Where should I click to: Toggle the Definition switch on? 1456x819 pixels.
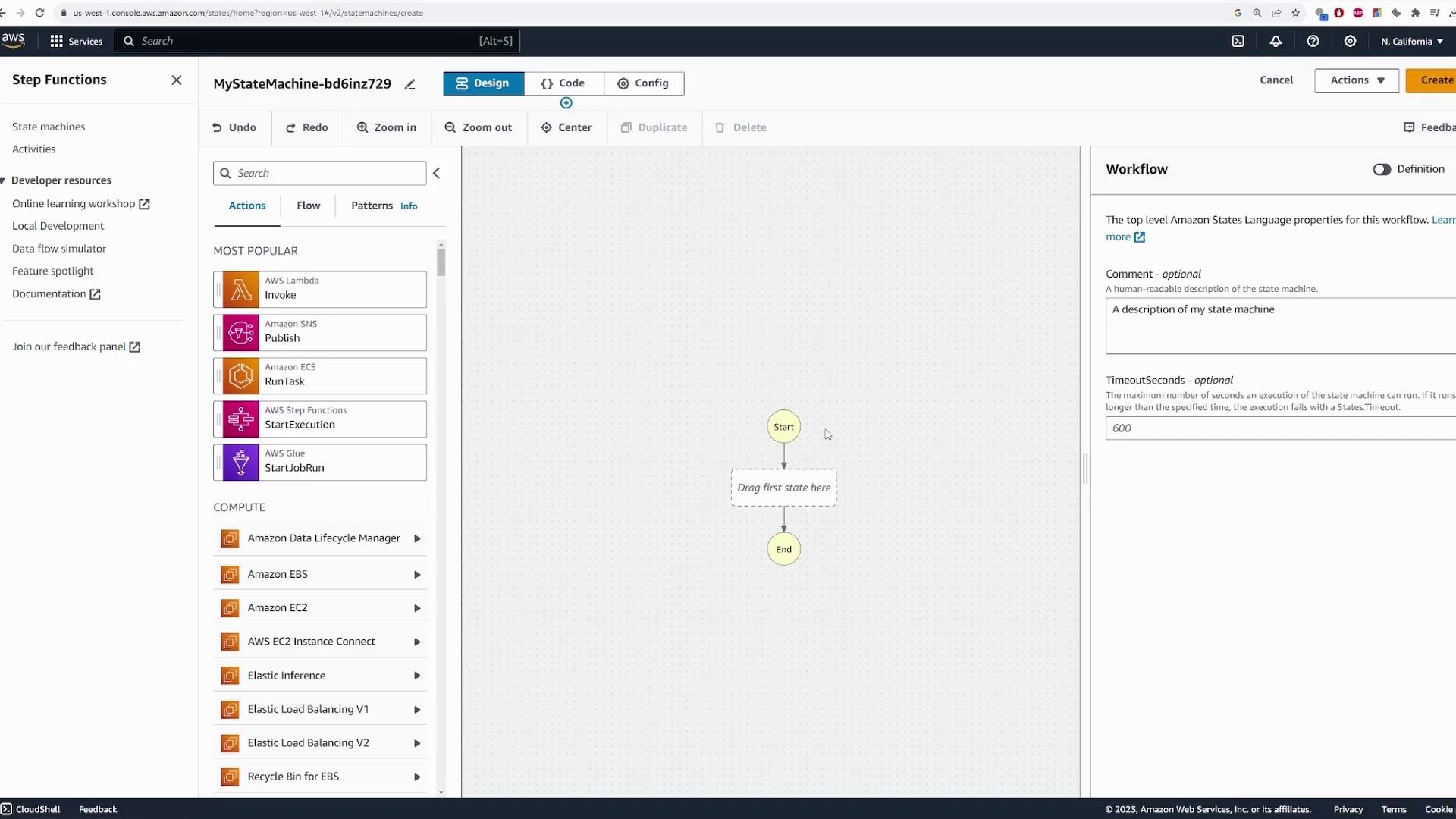click(1381, 169)
